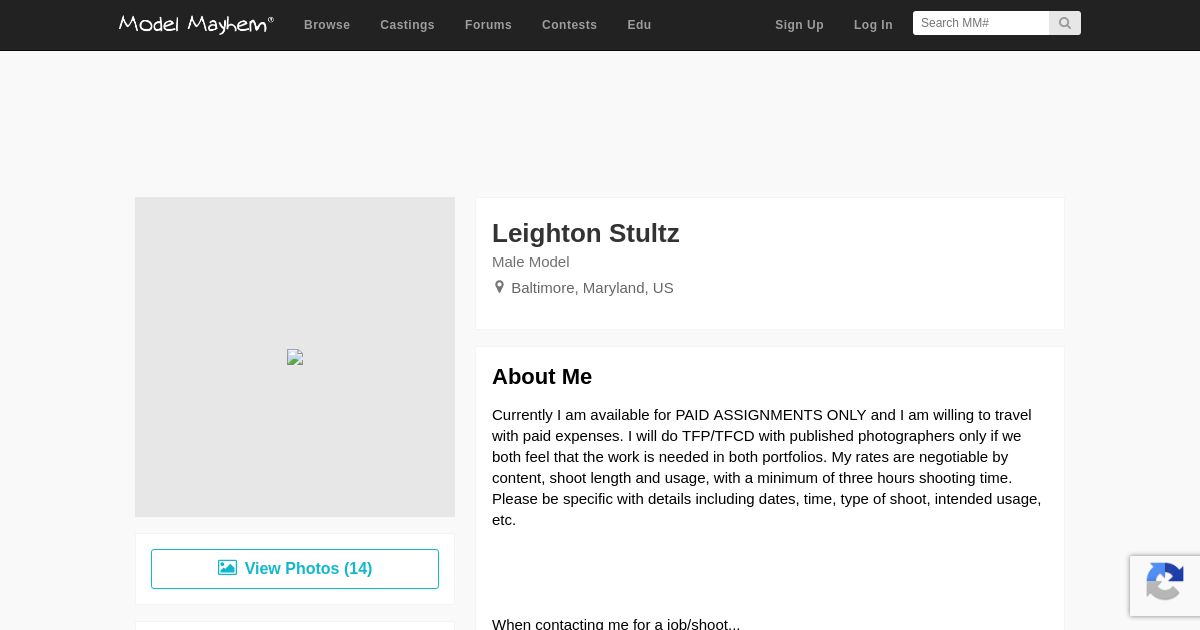The width and height of the screenshot is (1200, 630).
Task: Click the Male Model label
Action: pos(531,262)
